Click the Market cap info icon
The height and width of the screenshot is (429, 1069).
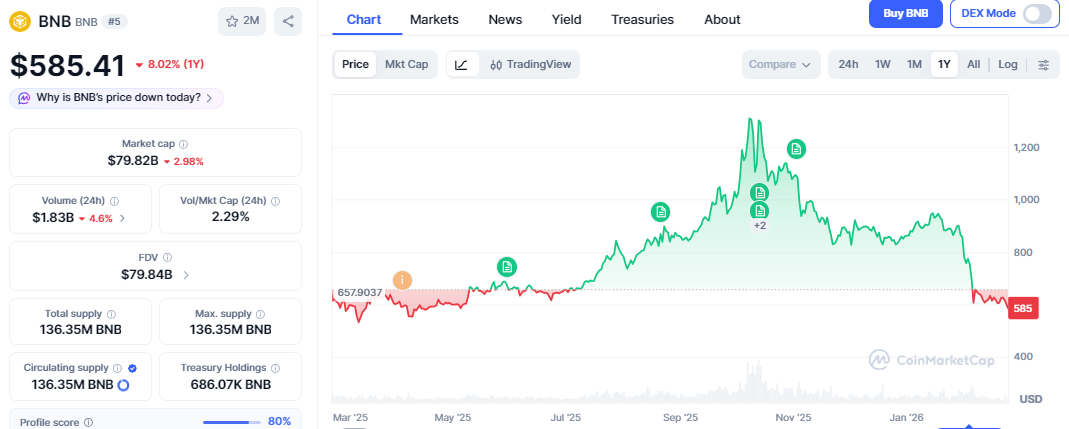click(x=183, y=144)
